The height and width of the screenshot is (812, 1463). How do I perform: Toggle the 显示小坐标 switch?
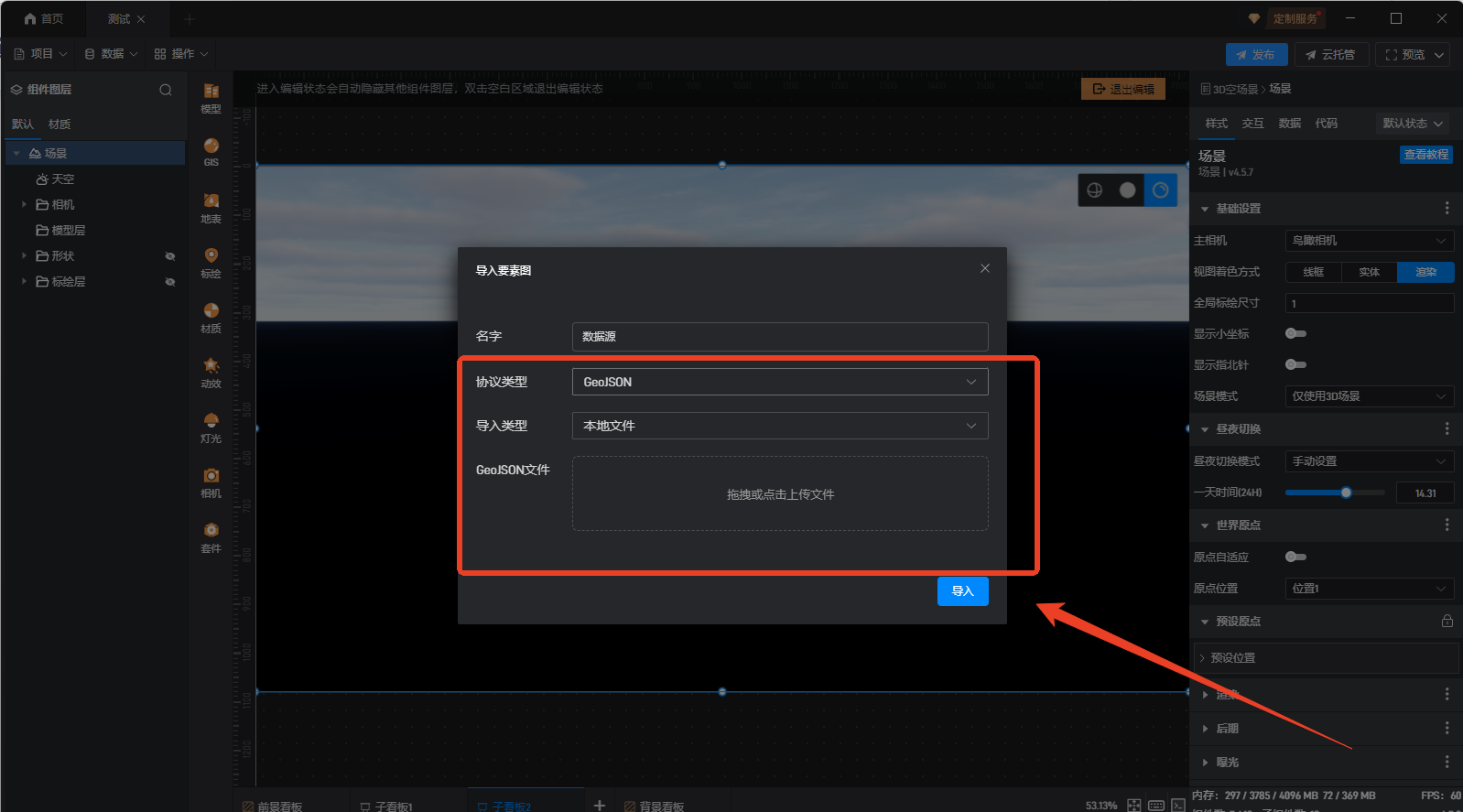(1295, 333)
